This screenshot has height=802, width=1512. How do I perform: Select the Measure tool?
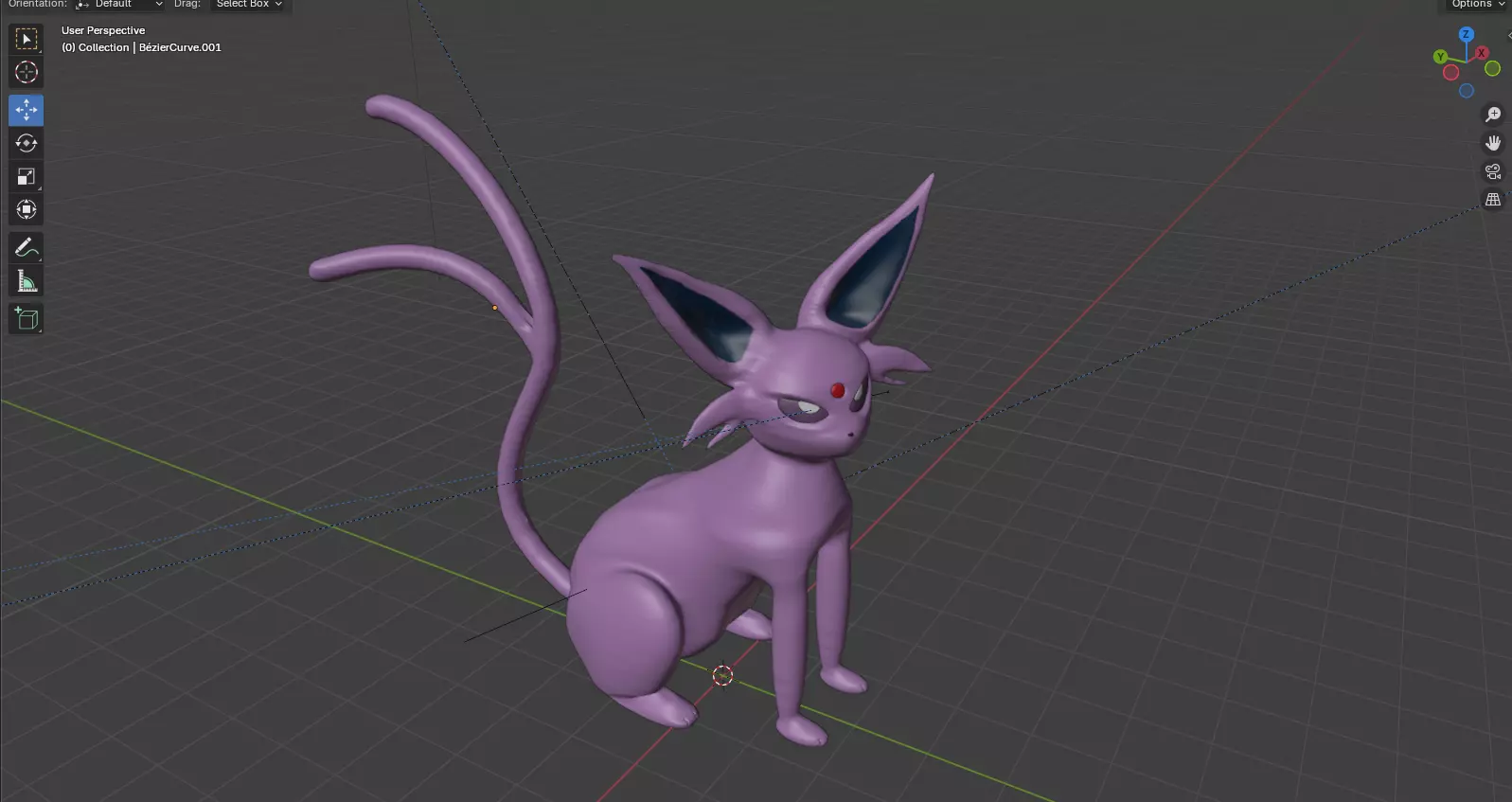(27, 281)
